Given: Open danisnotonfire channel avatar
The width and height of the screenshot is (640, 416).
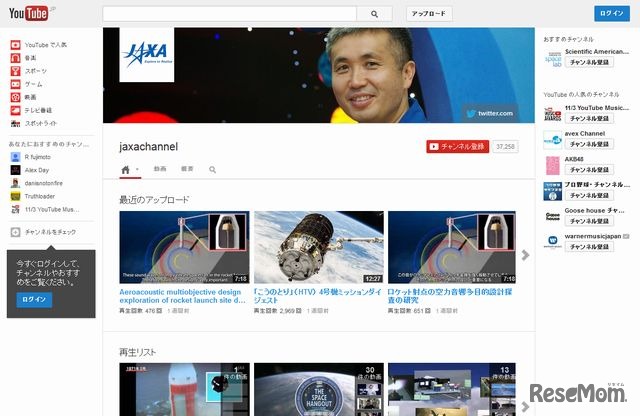Looking at the screenshot, I should point(16,183).
